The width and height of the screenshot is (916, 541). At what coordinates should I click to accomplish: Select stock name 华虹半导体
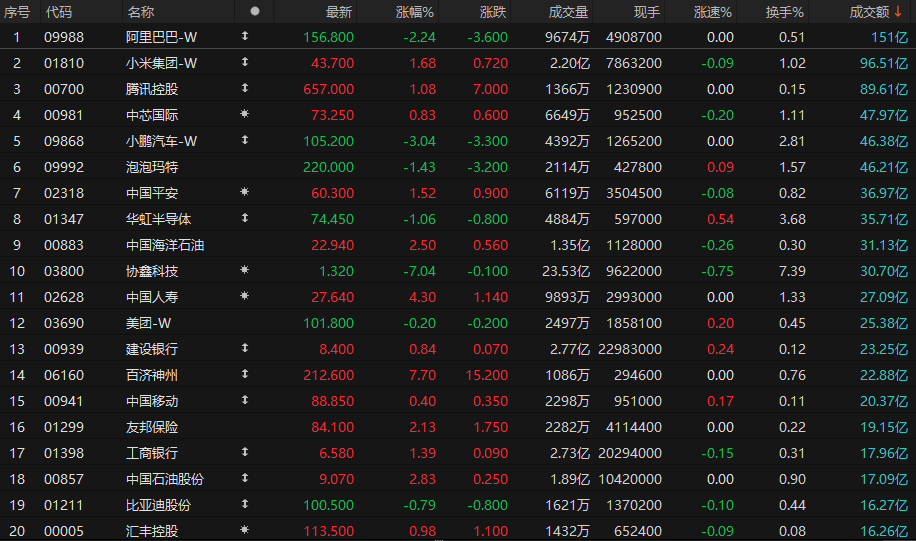click(x=159, y=219)
